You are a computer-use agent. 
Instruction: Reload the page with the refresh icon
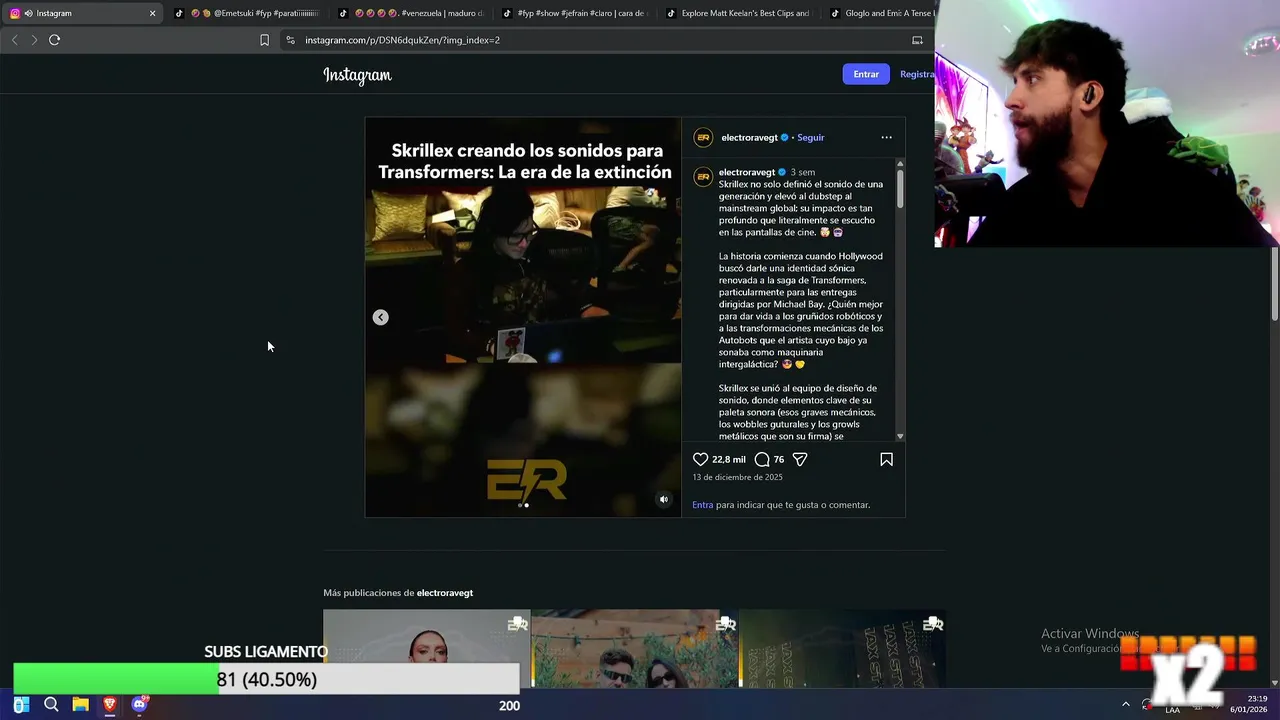pyautogui.click(x=54, y=40)
